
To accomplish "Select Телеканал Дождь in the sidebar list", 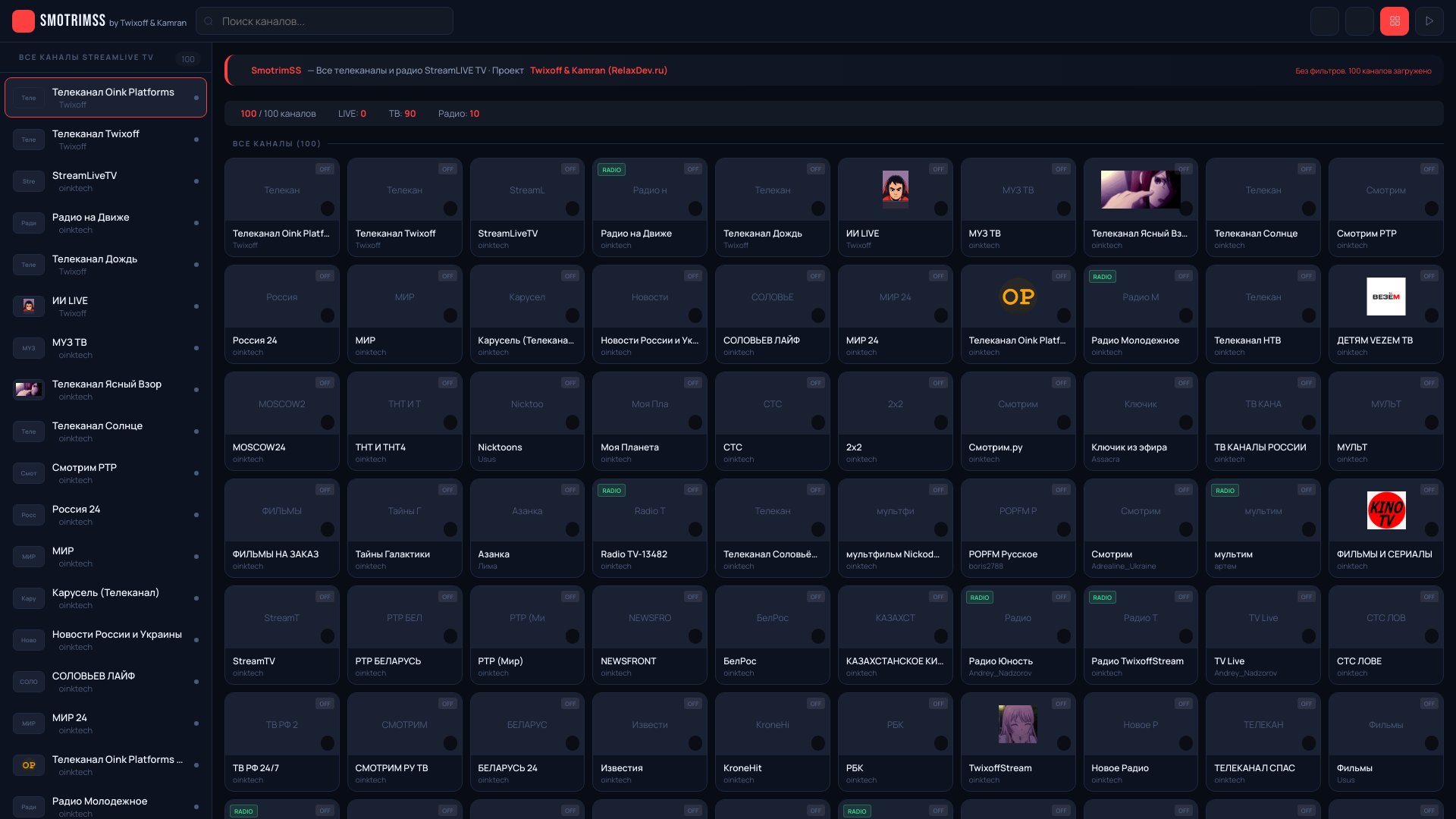I will [106, 265].
